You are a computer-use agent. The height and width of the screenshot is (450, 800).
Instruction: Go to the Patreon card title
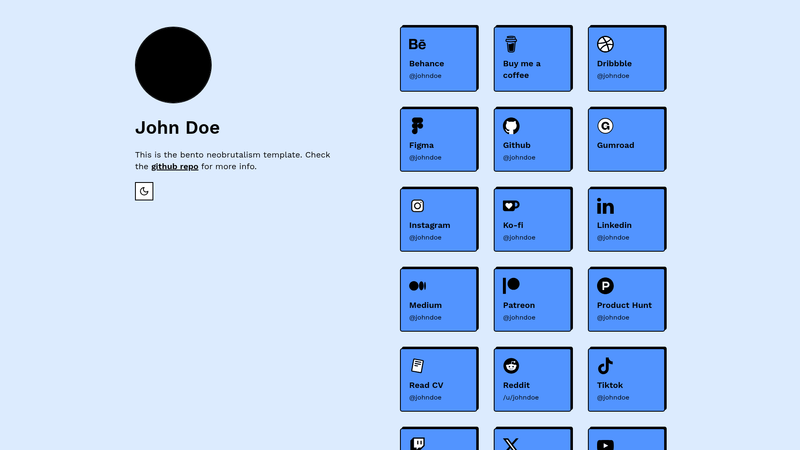pos(519,305)
